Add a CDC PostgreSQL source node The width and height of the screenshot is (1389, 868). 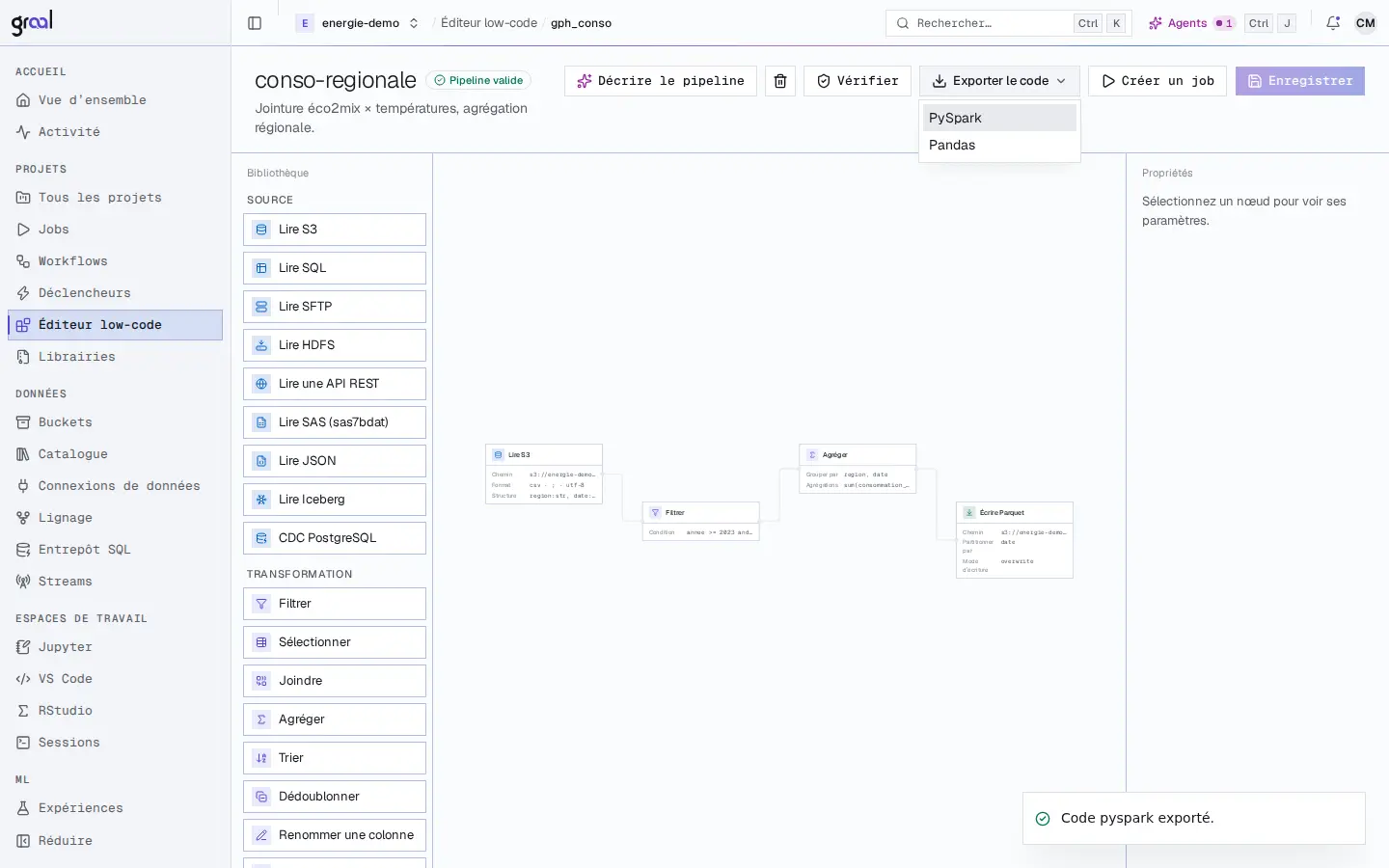pos(335,538)
